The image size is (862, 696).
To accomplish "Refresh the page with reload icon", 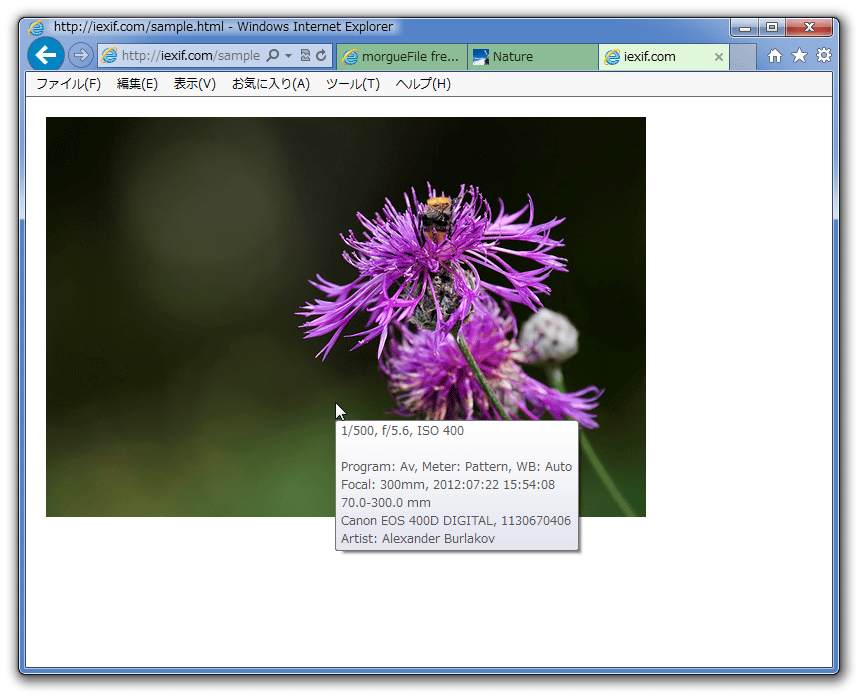I will pos(321,56).
